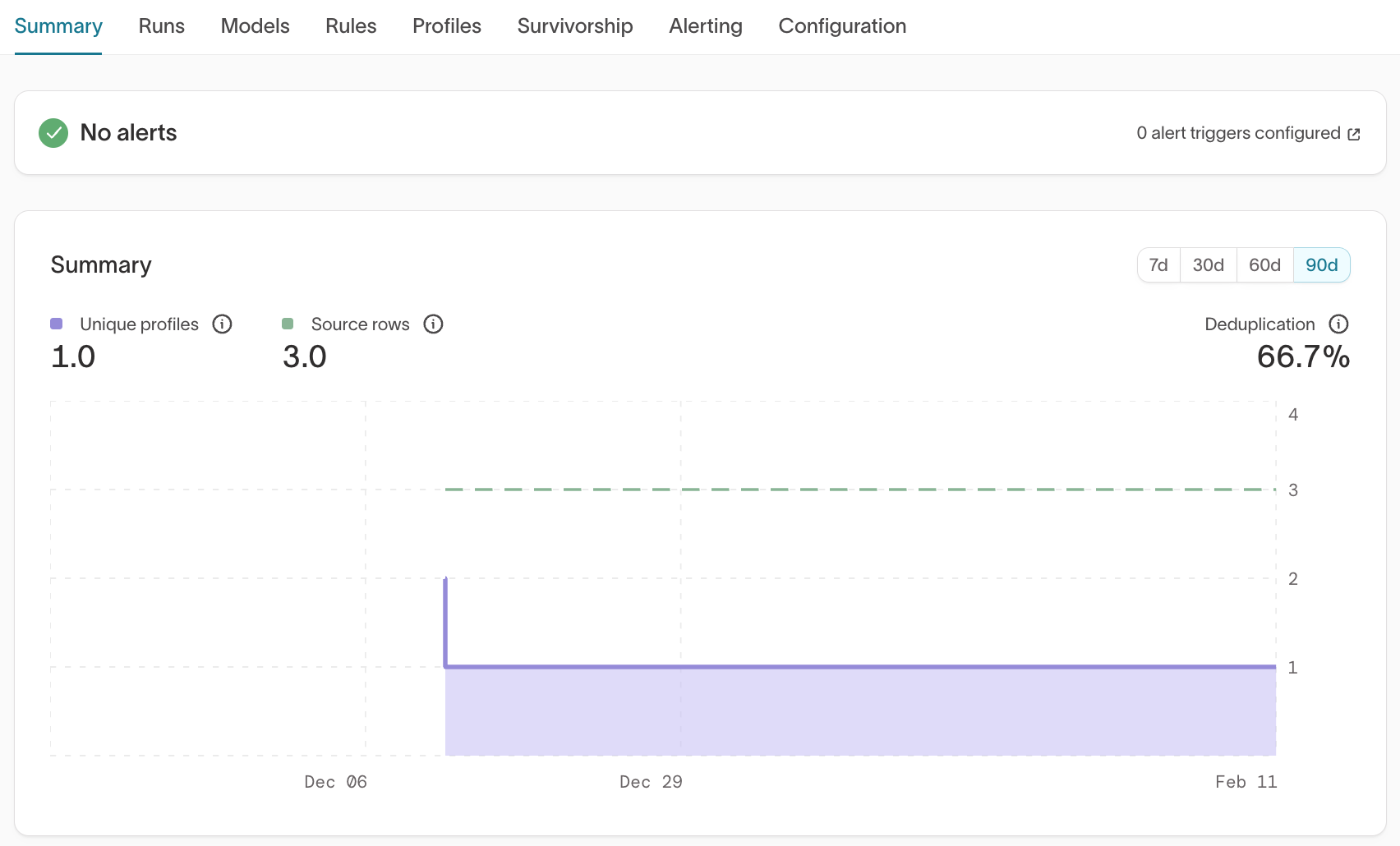The width and height of the screenshot is (1400, 846).
Task: Switch chart range to 30d
Action: (x=1208, y=264)
